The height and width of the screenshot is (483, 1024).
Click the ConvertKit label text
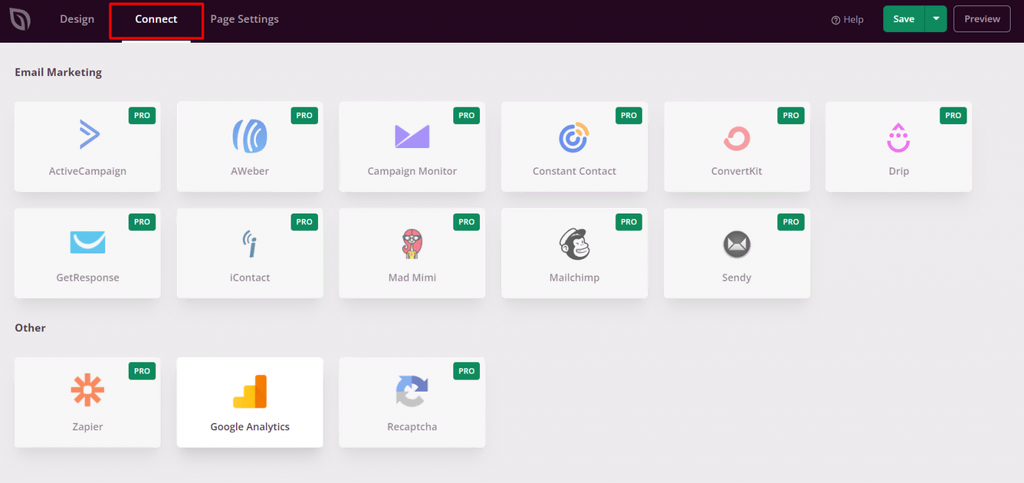[x=737, y=172]
